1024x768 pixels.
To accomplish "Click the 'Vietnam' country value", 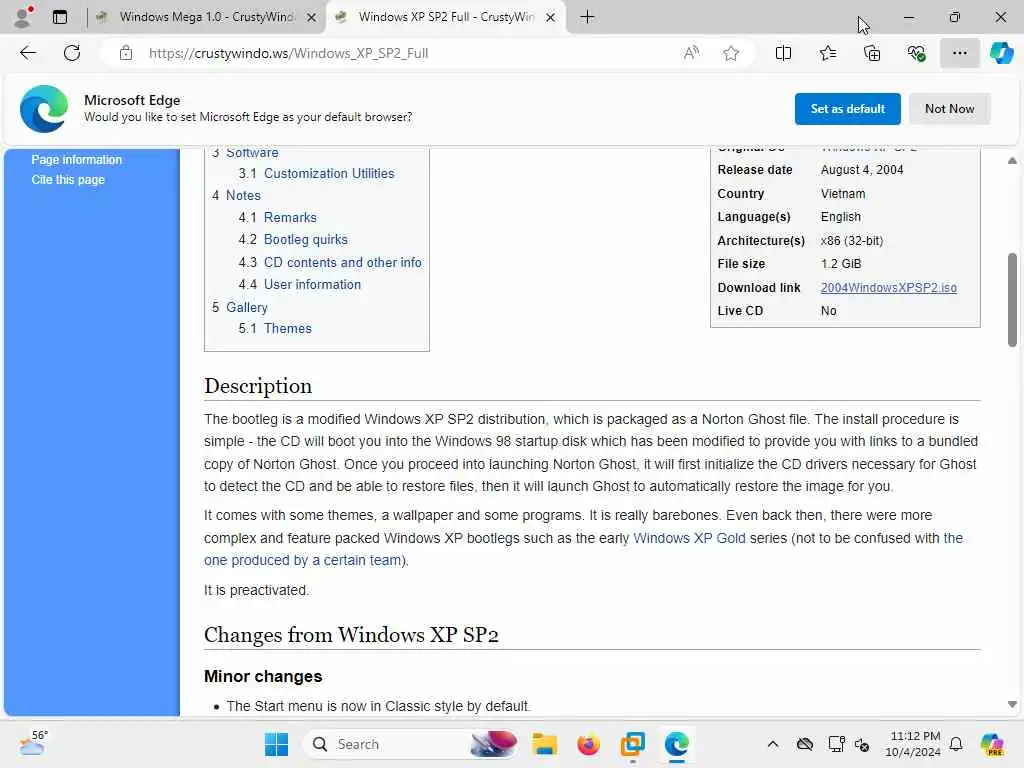I will (x=842, y=193).
